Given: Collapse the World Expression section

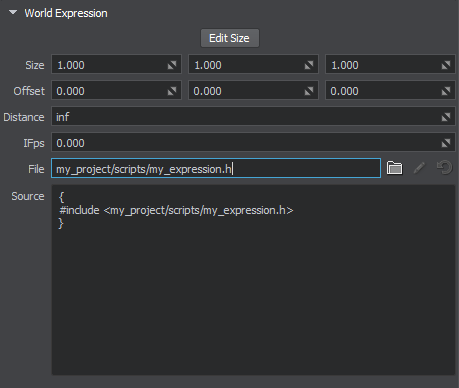Looking at the screenshot, I should [13, 13].
